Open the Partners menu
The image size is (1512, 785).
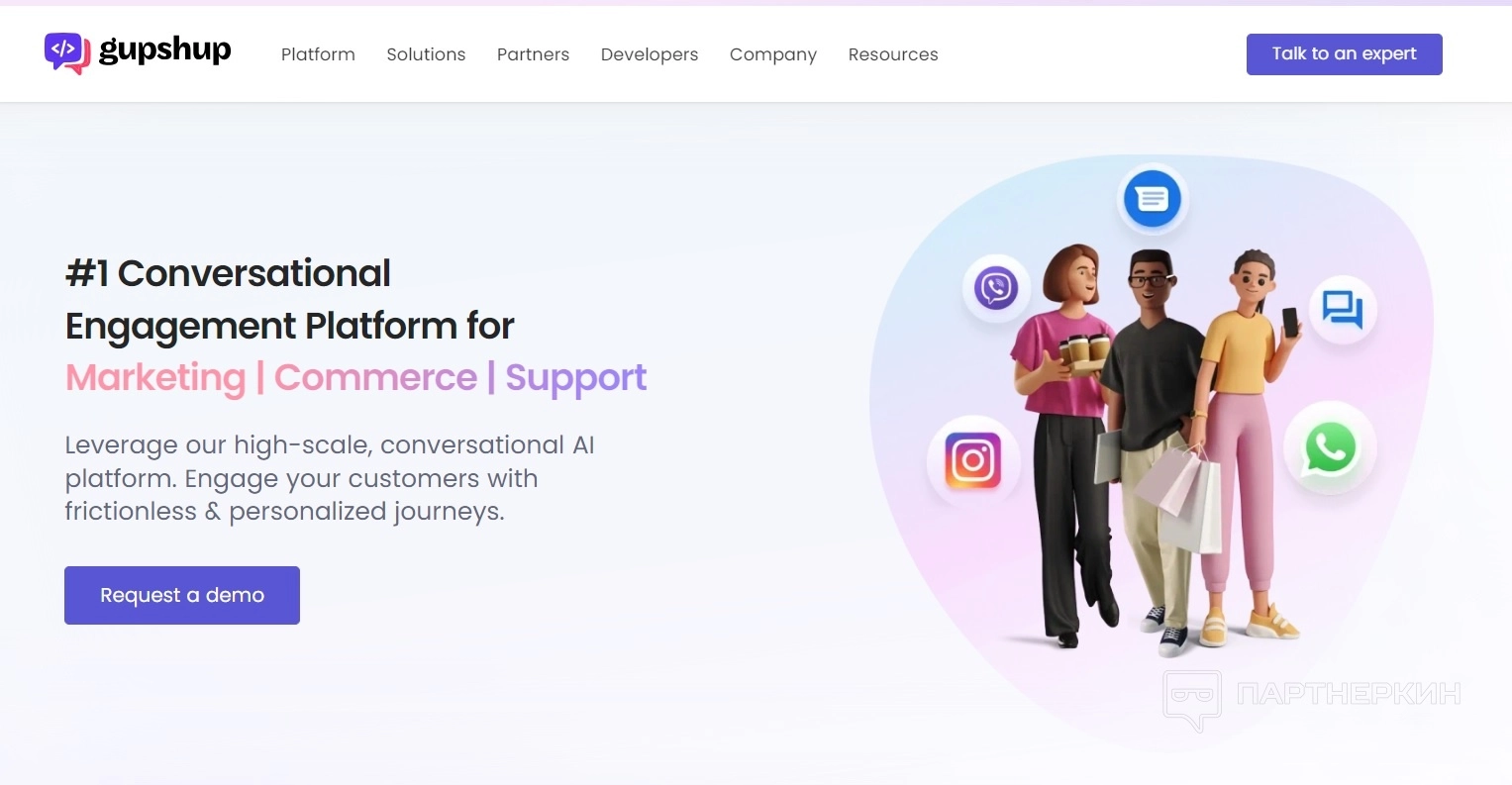pyautogui.click(x=533, y=54)
